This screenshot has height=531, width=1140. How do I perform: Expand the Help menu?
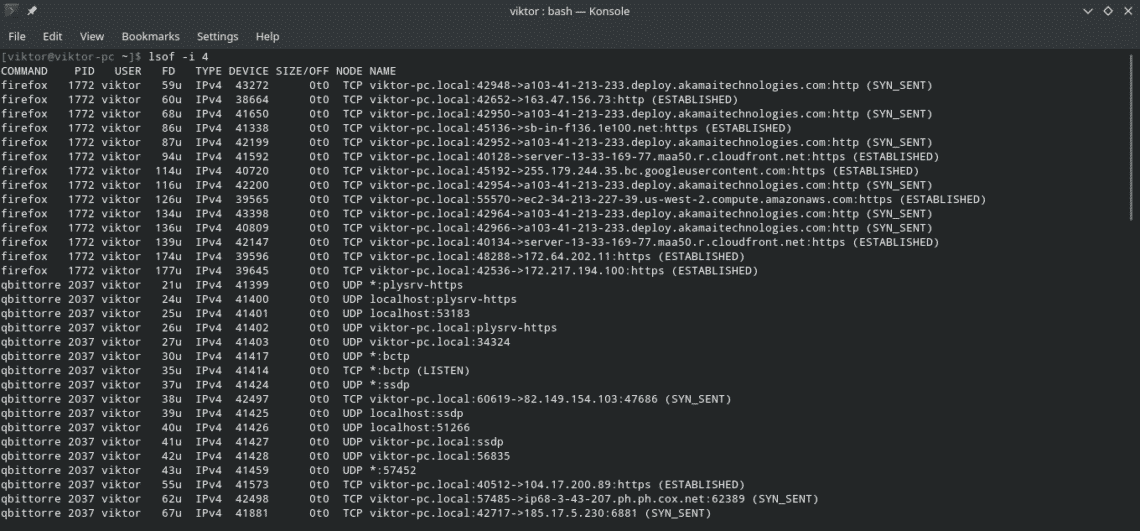tap(267, 36)
